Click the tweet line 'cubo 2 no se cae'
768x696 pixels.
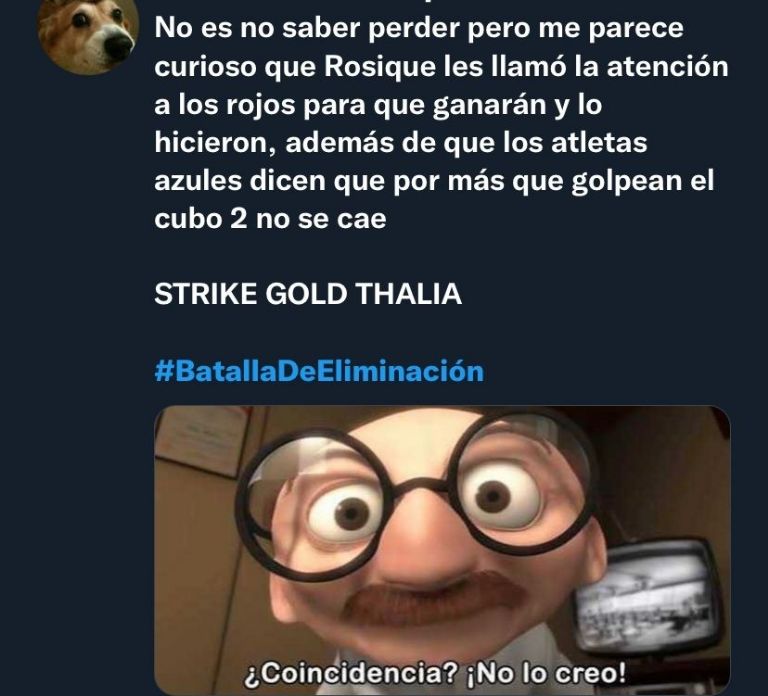[x=270, y=218]
